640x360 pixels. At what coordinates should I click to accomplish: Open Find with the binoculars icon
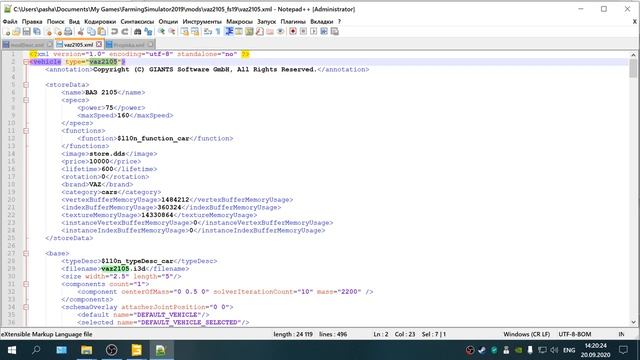coord(138,31)
